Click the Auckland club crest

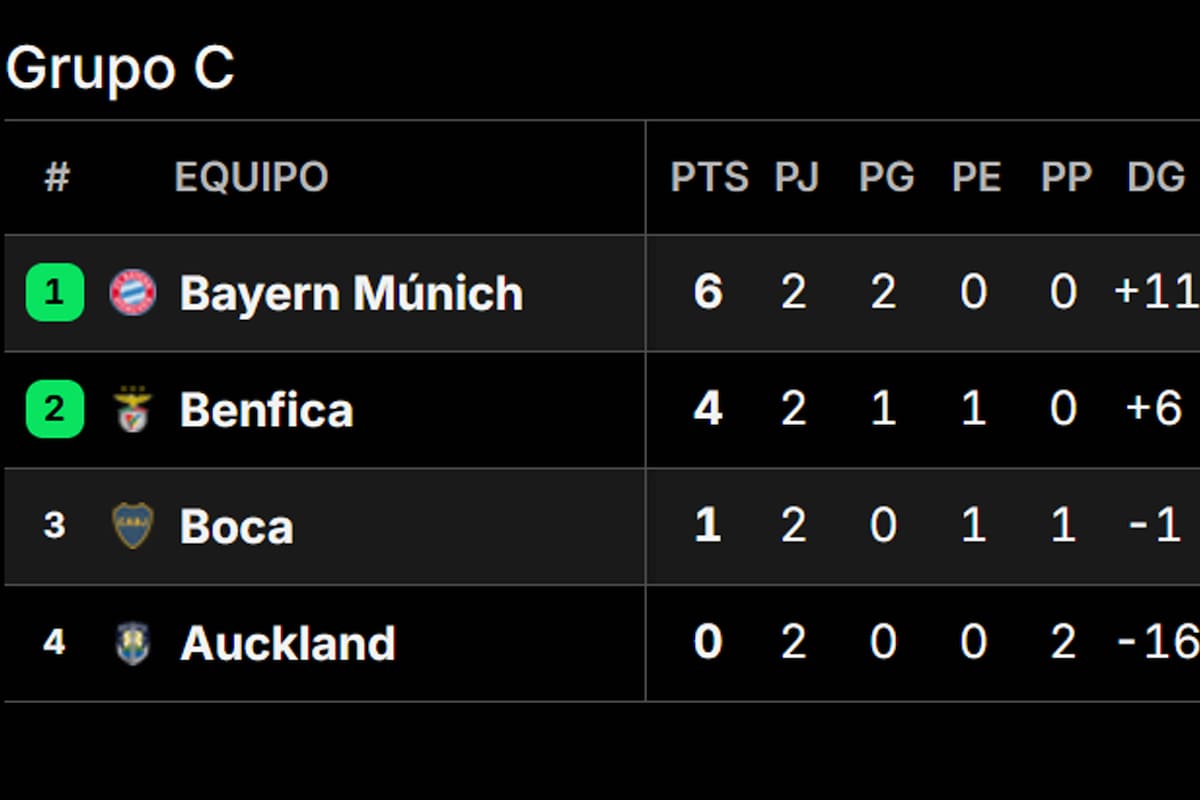[133, 643]
